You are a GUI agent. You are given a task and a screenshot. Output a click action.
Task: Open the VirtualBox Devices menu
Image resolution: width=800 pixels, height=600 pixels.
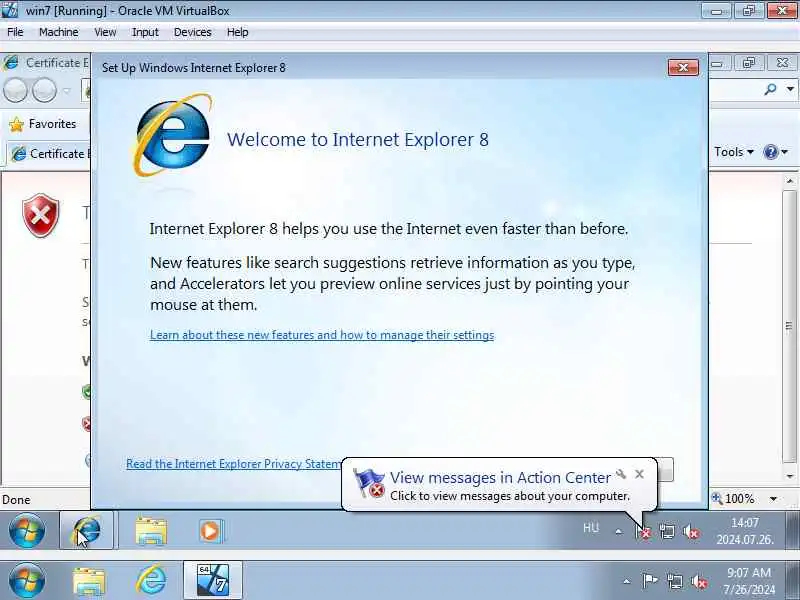[x=192, y=32]
